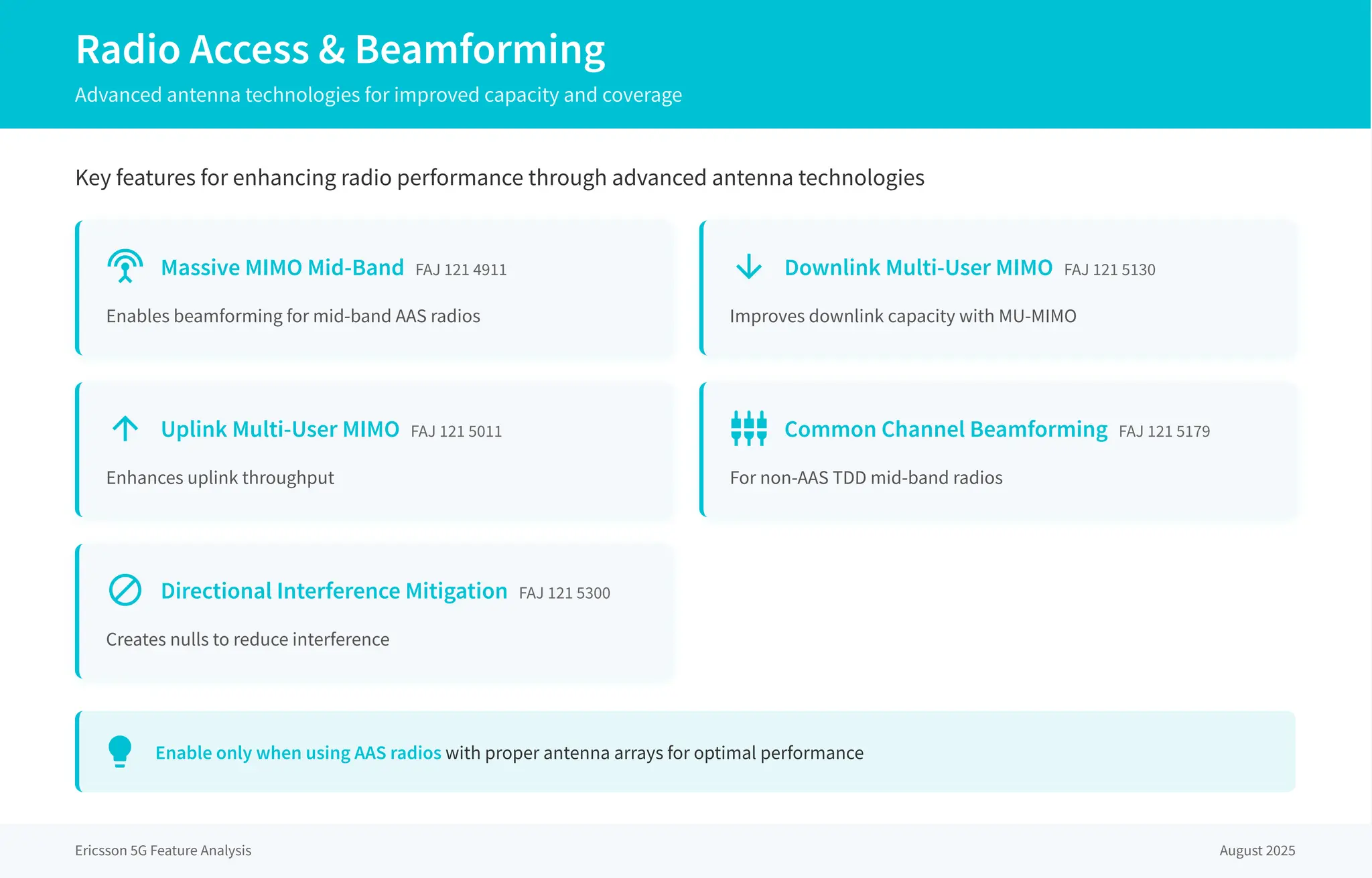Click the lightbulb tip icon
The height and width of the screenshot is (878, 1372).
120,751
